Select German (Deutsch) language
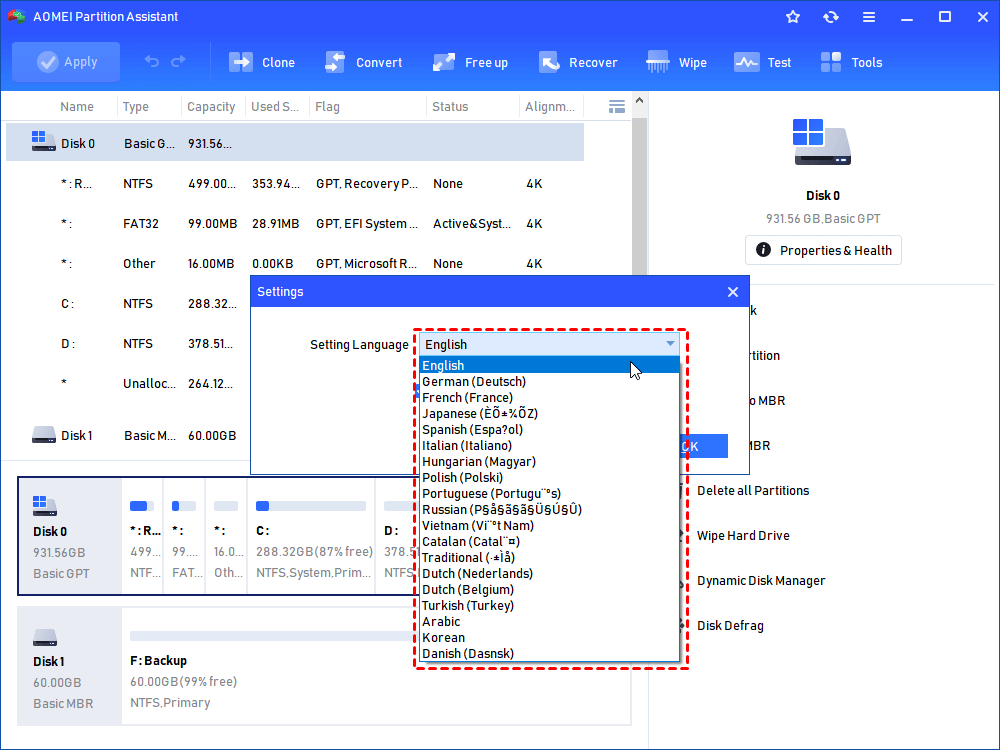This screenshot has height=750, width=1000. click(473, 381)
